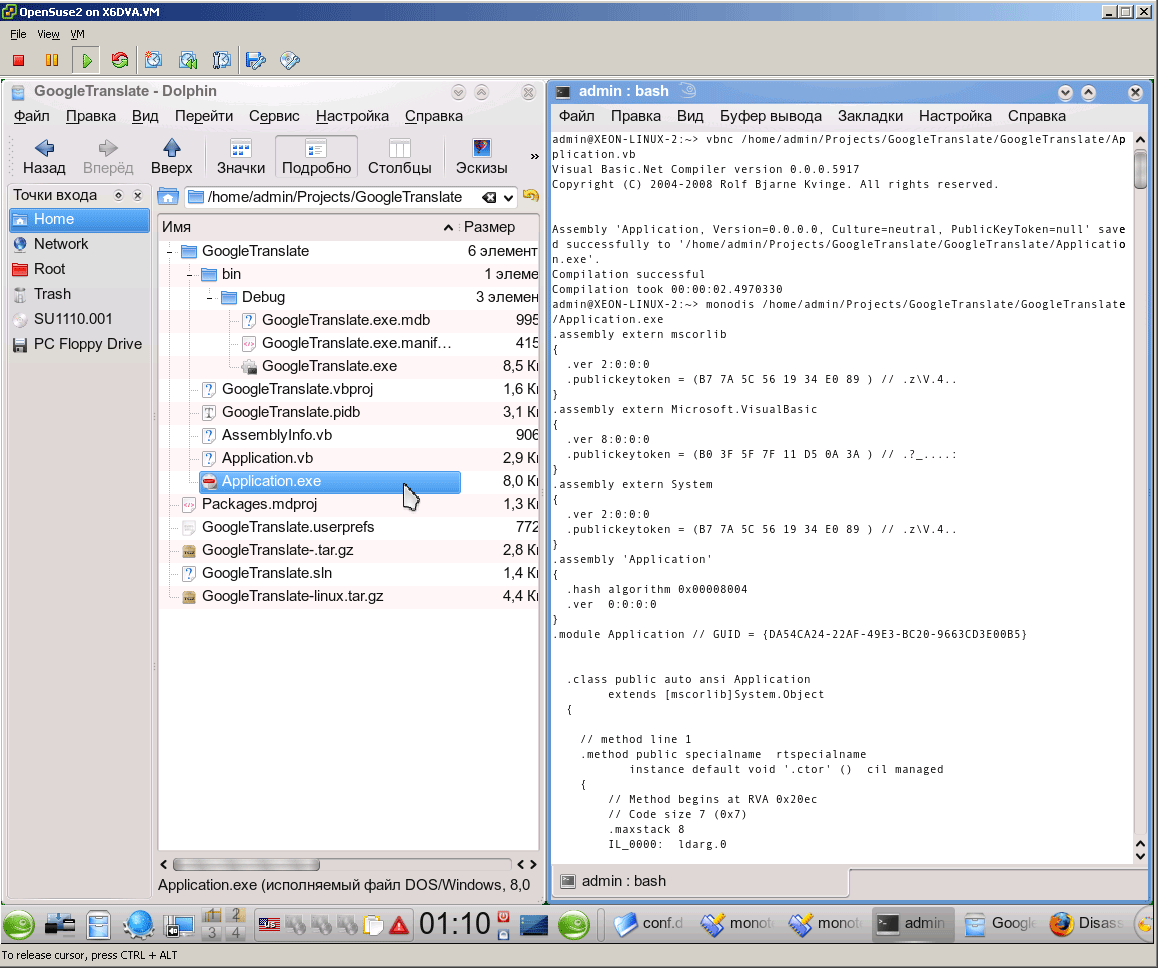Select Application.exe file

(330, 481)
